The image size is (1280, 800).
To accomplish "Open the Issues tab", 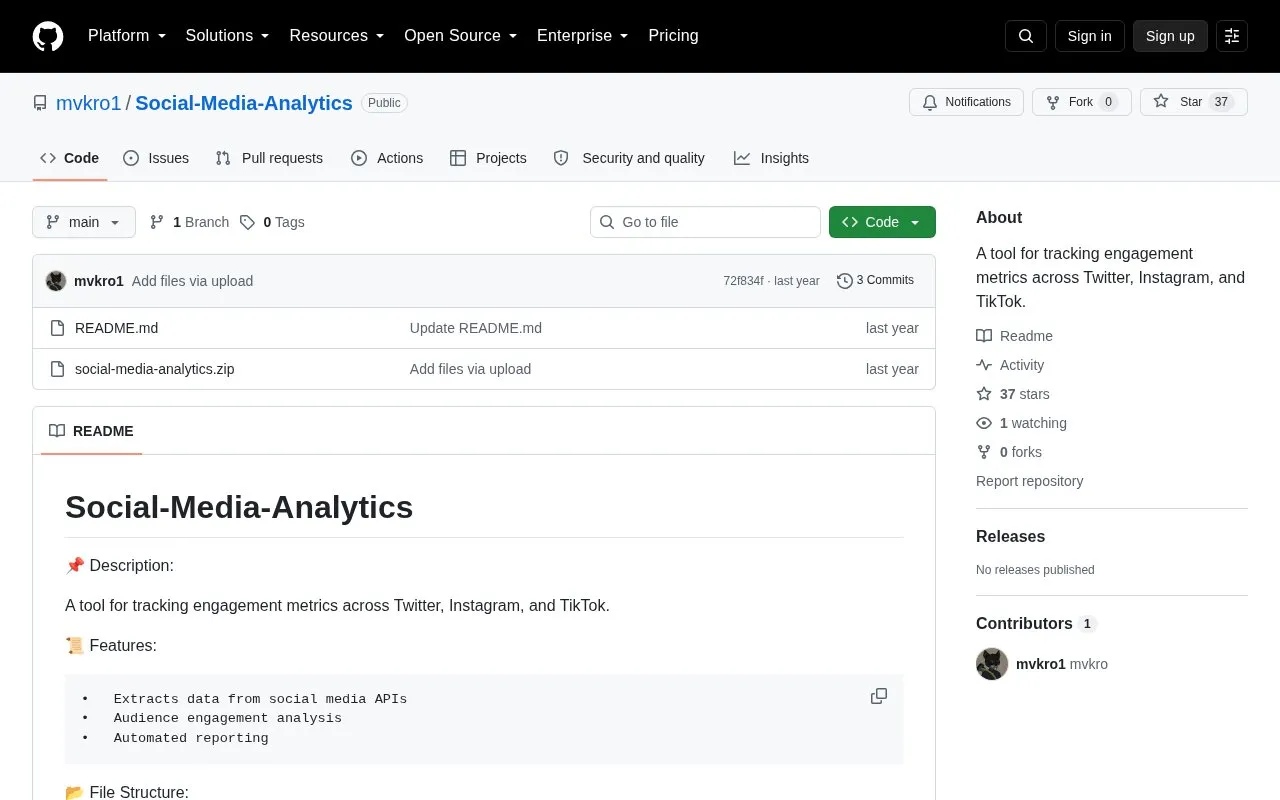I will (156, 158).
